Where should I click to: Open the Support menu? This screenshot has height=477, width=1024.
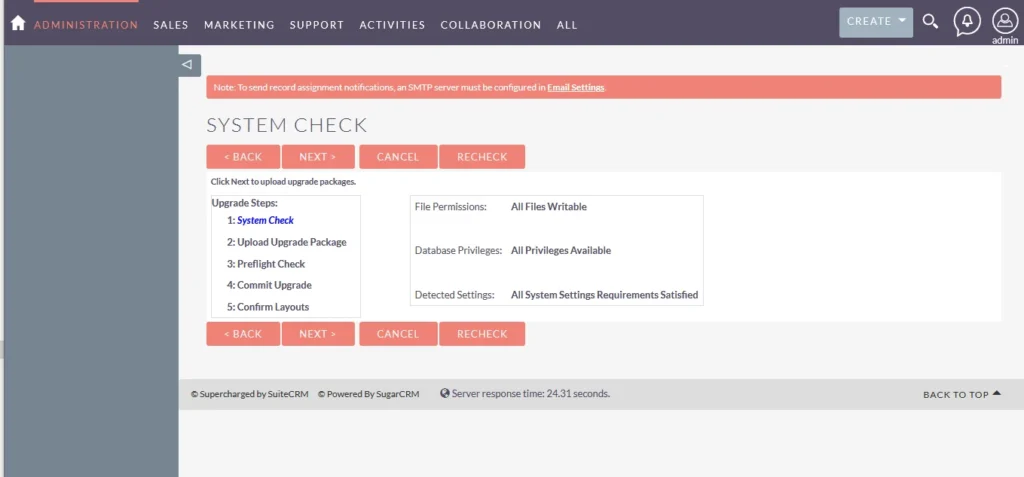point(316,25)
